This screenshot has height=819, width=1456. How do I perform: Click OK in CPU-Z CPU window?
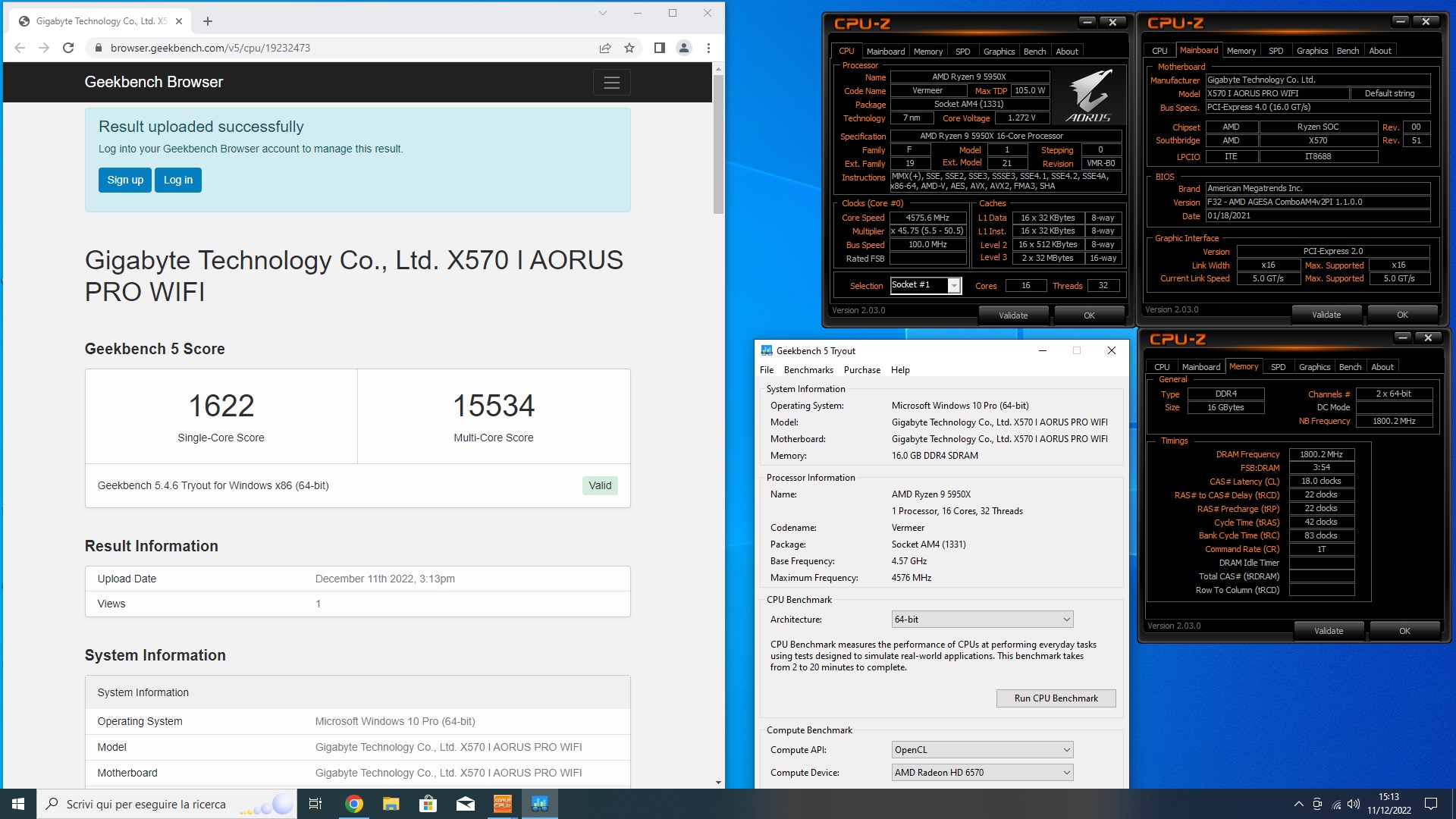pos(1089,315)
